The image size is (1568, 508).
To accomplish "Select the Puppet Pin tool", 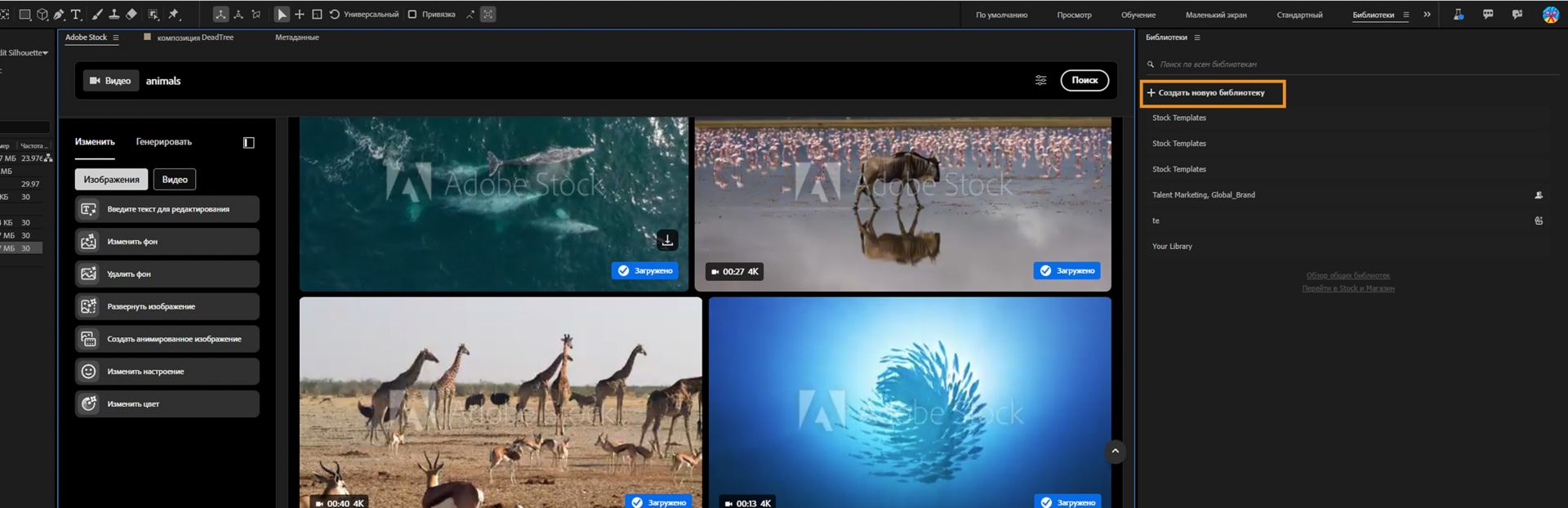I will tap(174, 15).
